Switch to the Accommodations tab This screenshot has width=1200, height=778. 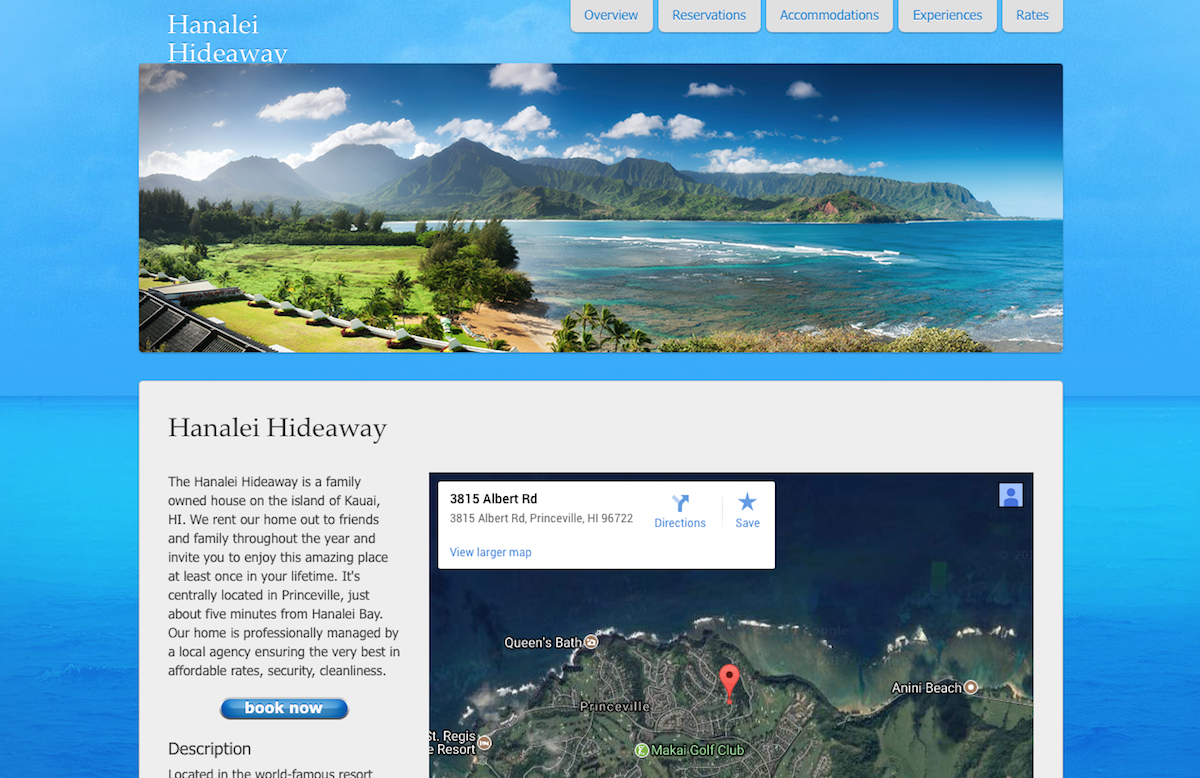pyautogui.click(x=829, y=15)
